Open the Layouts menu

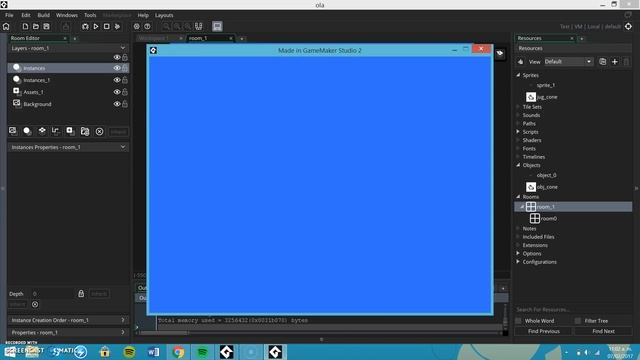[164, 15]
